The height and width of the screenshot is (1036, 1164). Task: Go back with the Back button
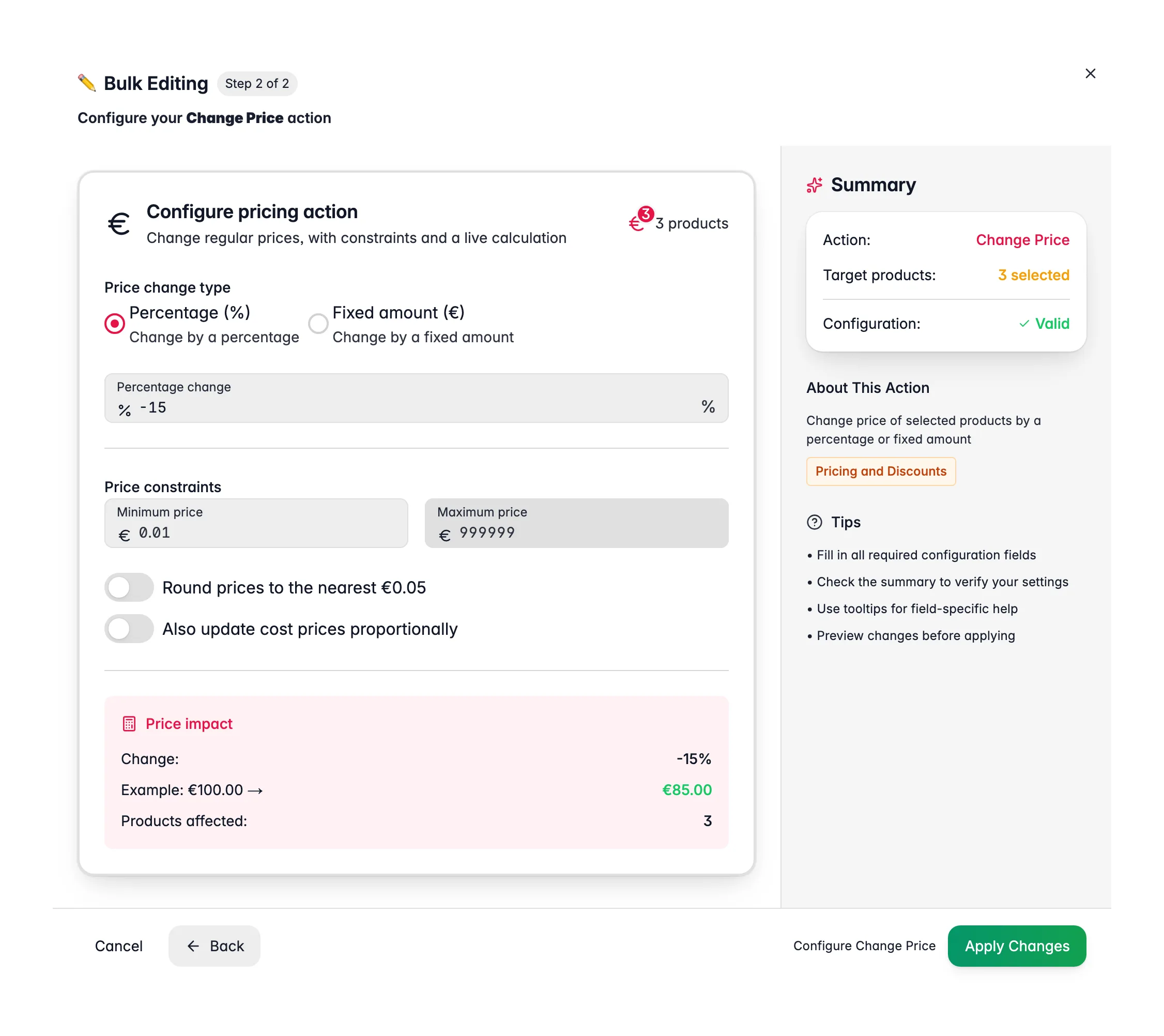click(215, 946)
